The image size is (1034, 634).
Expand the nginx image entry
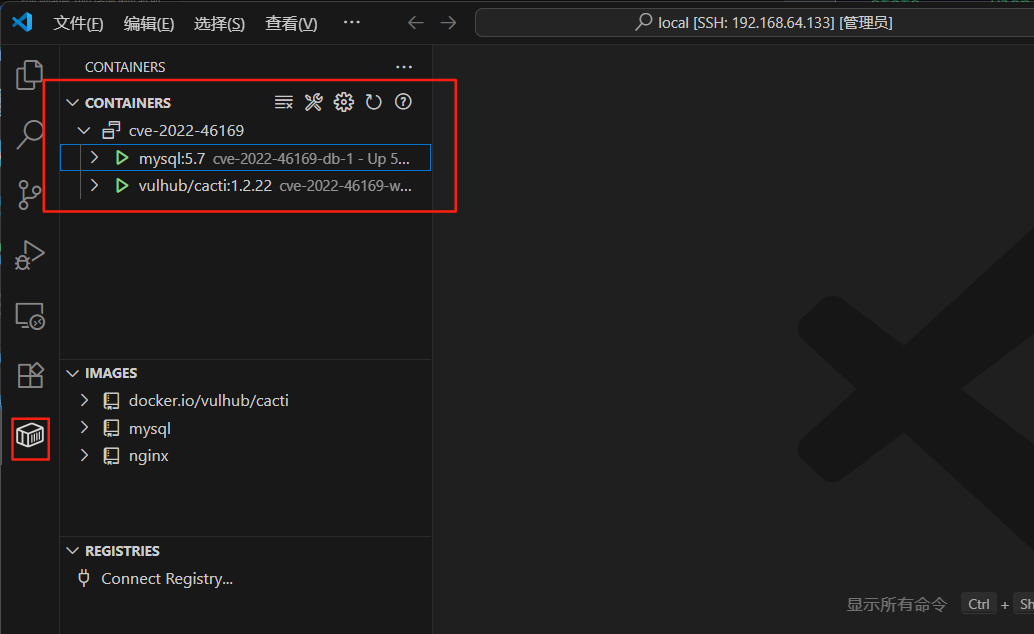(x=84, y=455)
